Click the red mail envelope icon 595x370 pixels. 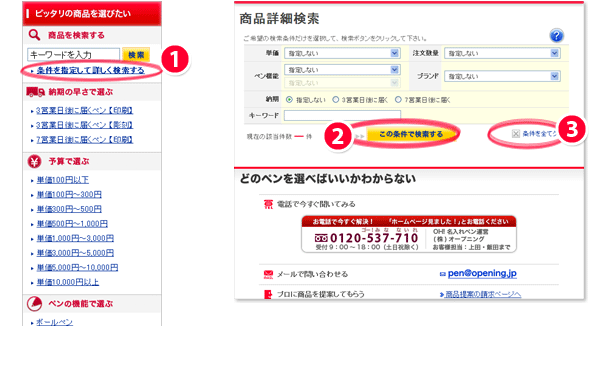[x=268, y=274]
